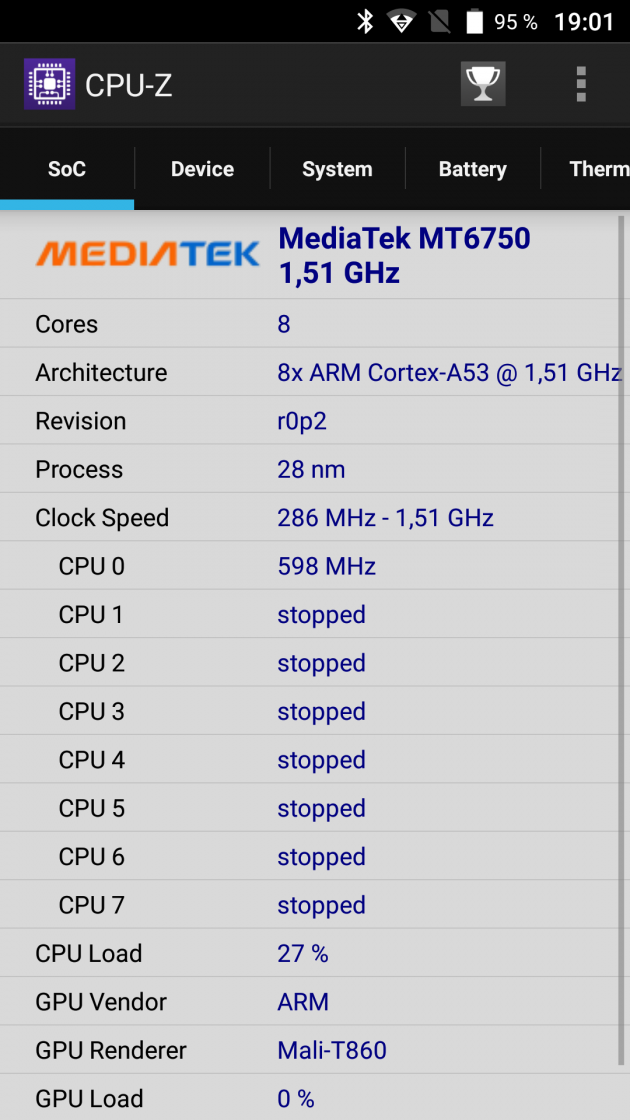Tap the Architecture row value
Viewport: 630px width, 1120px height.
pyautogui.click(x=449, y=373)
